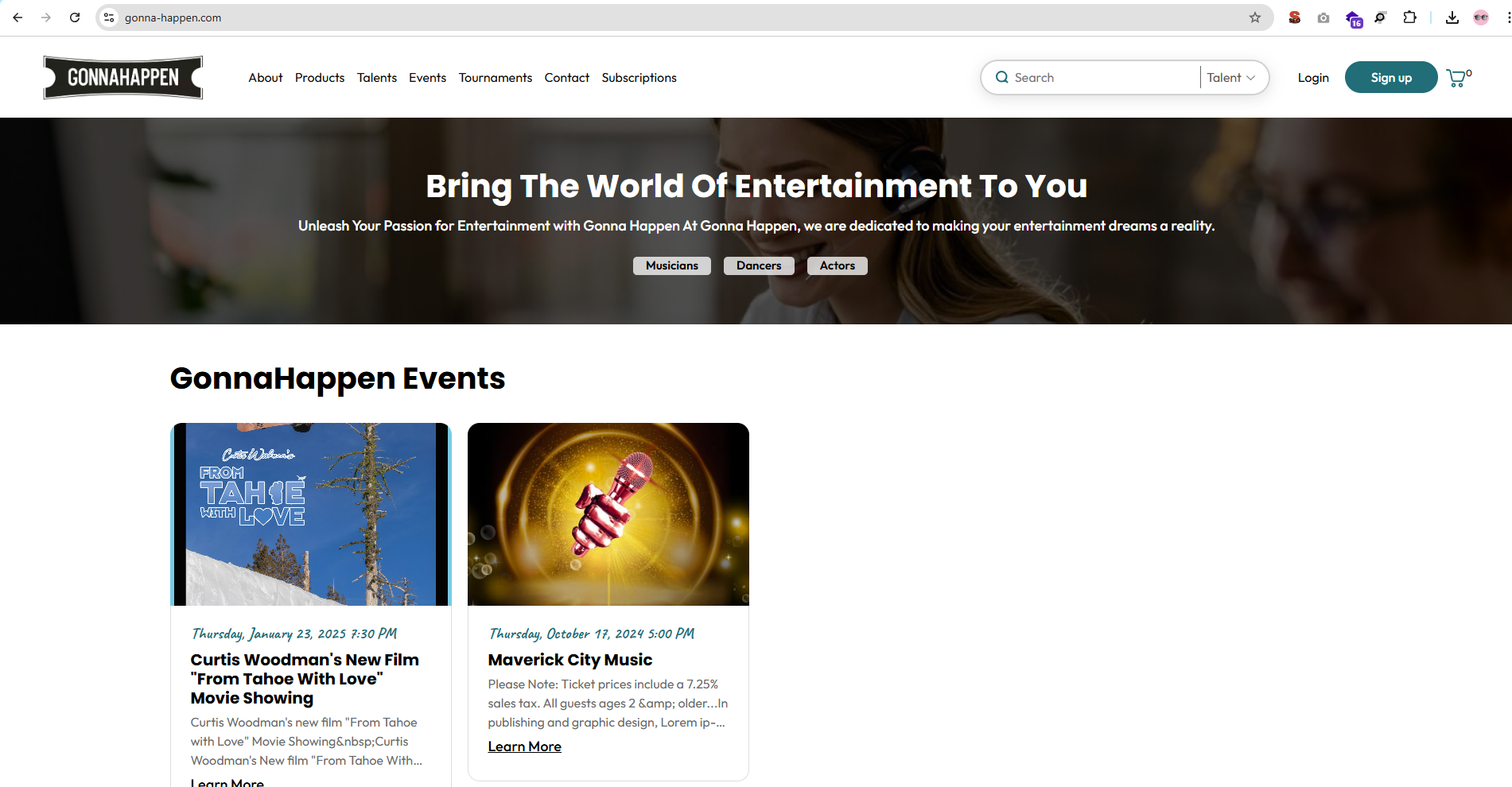Image resolution: width=1512 pixels, height=787 pixels.
Task: Click the Sign up button
Action: [x=1391, y=77]
